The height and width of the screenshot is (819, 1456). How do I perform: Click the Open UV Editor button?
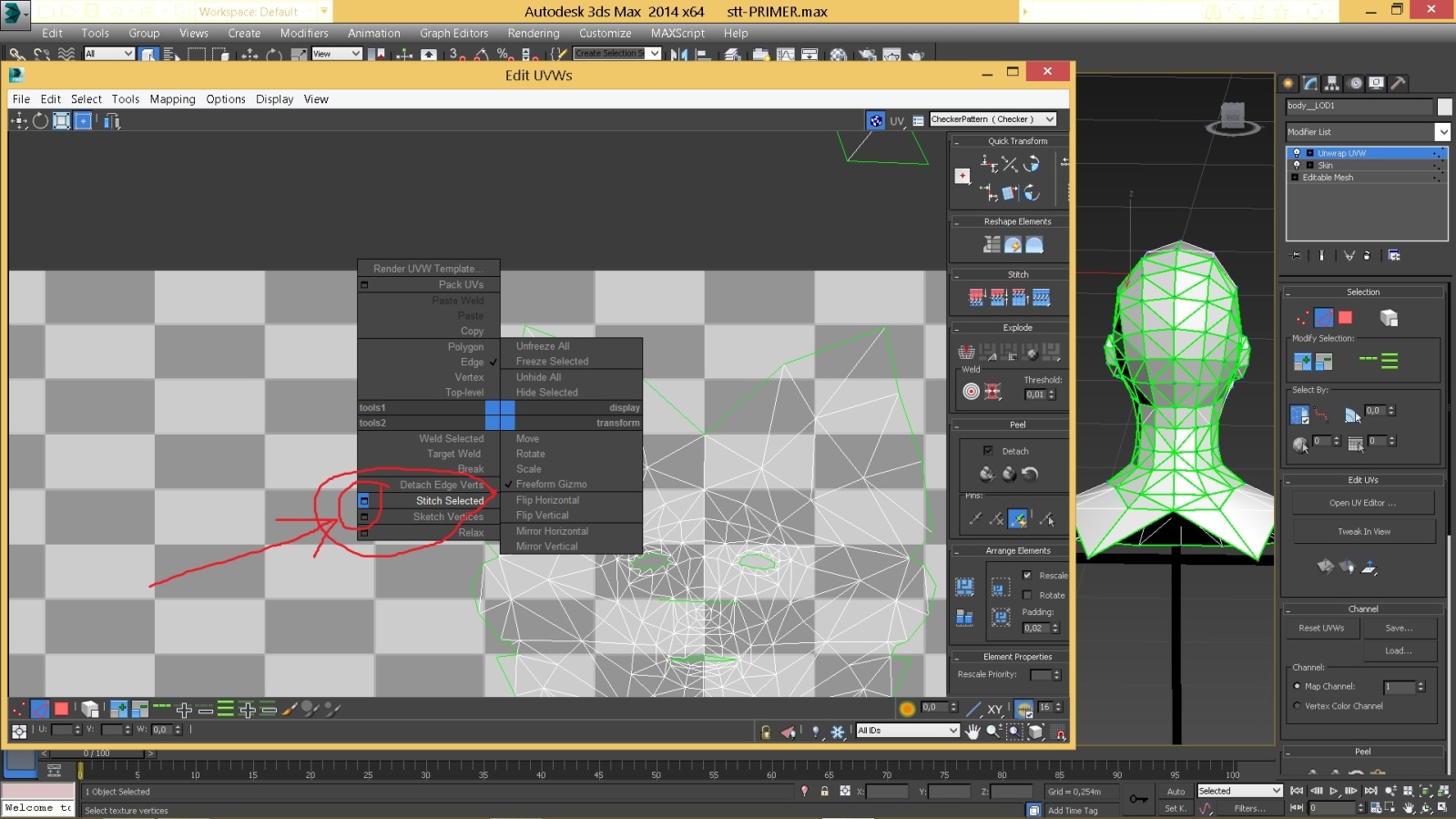[1363, 503]
